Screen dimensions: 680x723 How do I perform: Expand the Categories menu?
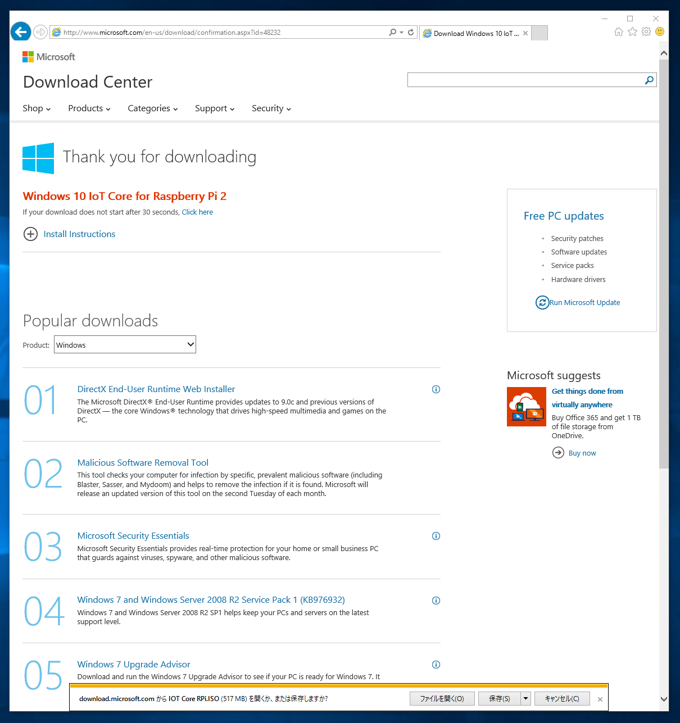coord(153,108)
